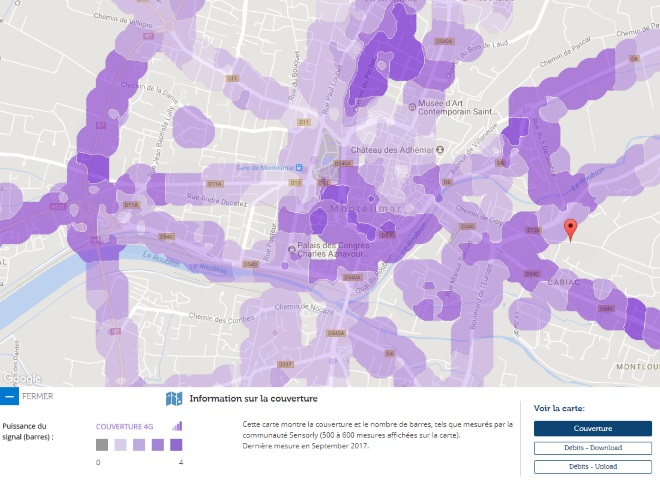Click the Palais des Congrès venue icon
The width and height of the screenshot is (660, 488).
[291, 248]
